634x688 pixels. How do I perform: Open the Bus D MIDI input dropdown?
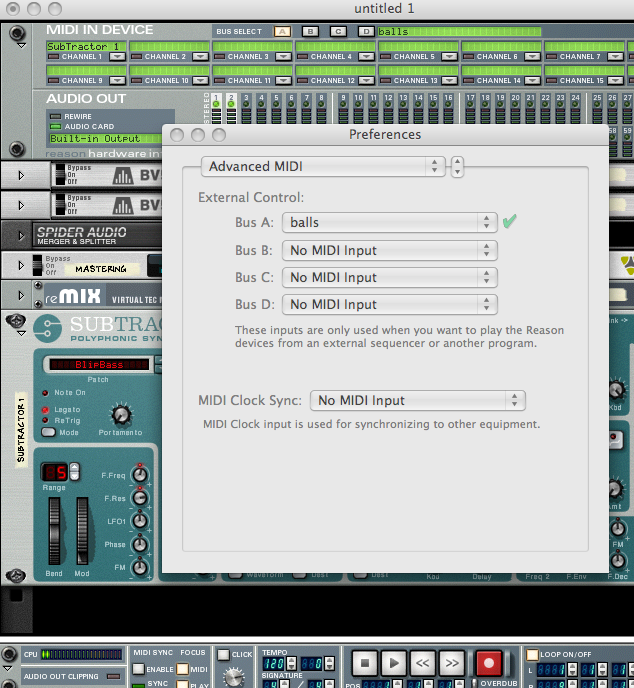pos(390,305)
